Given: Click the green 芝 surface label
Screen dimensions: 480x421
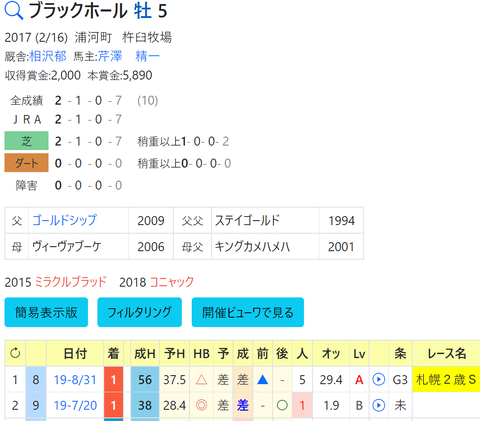Looking at the screenshot, I should pos(26,141).
